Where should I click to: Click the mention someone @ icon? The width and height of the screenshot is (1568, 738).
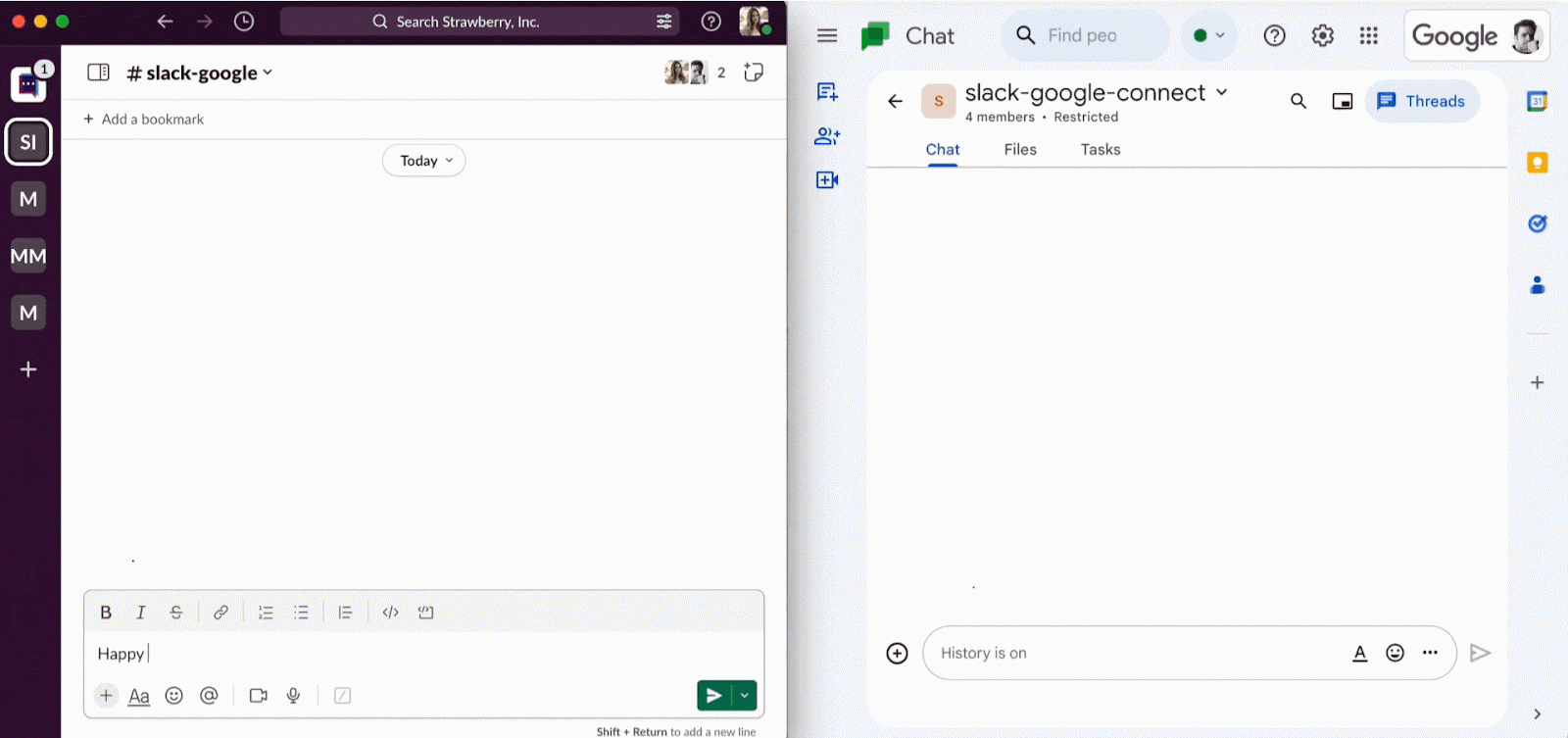pos(209,696)
